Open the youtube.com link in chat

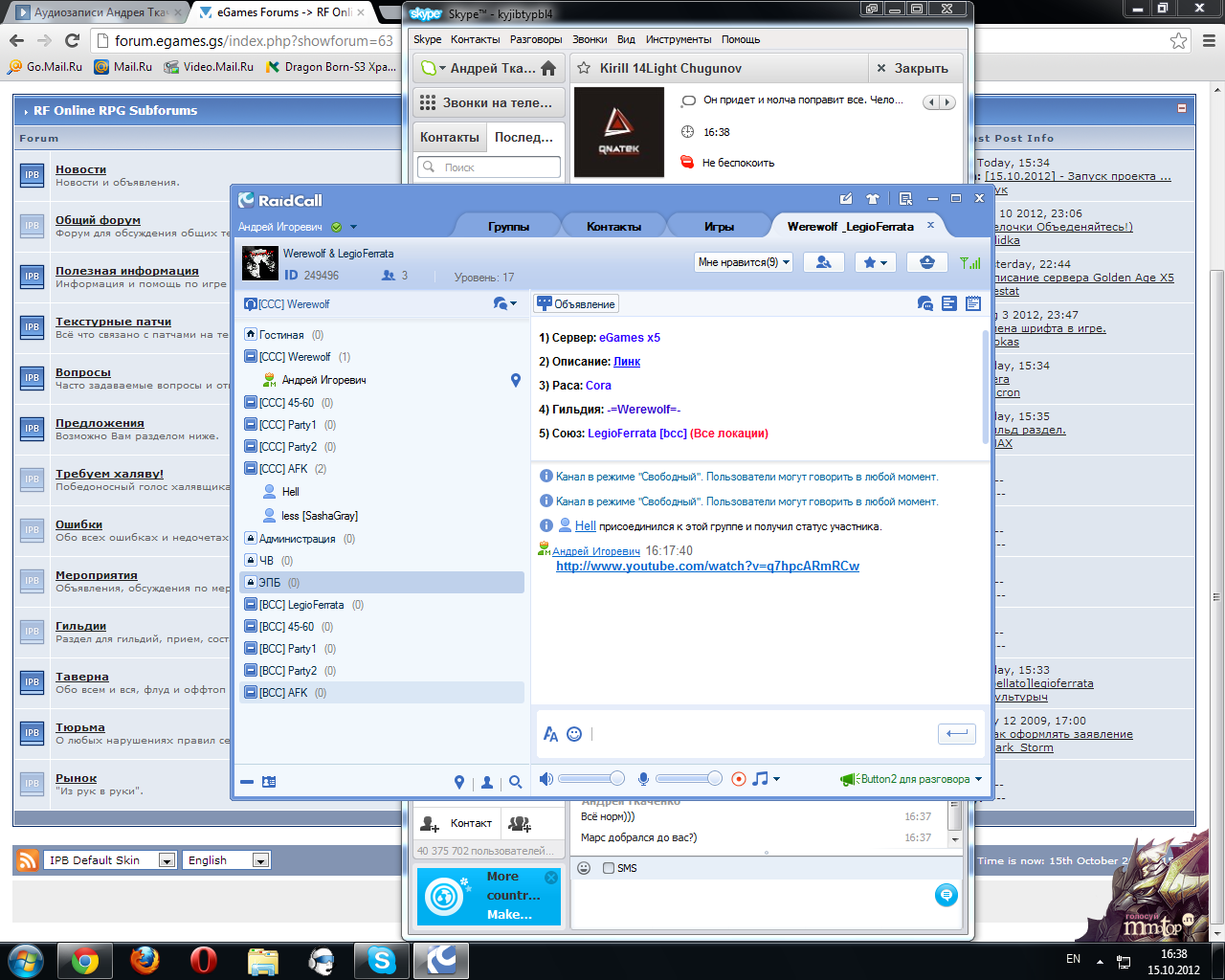707,567
